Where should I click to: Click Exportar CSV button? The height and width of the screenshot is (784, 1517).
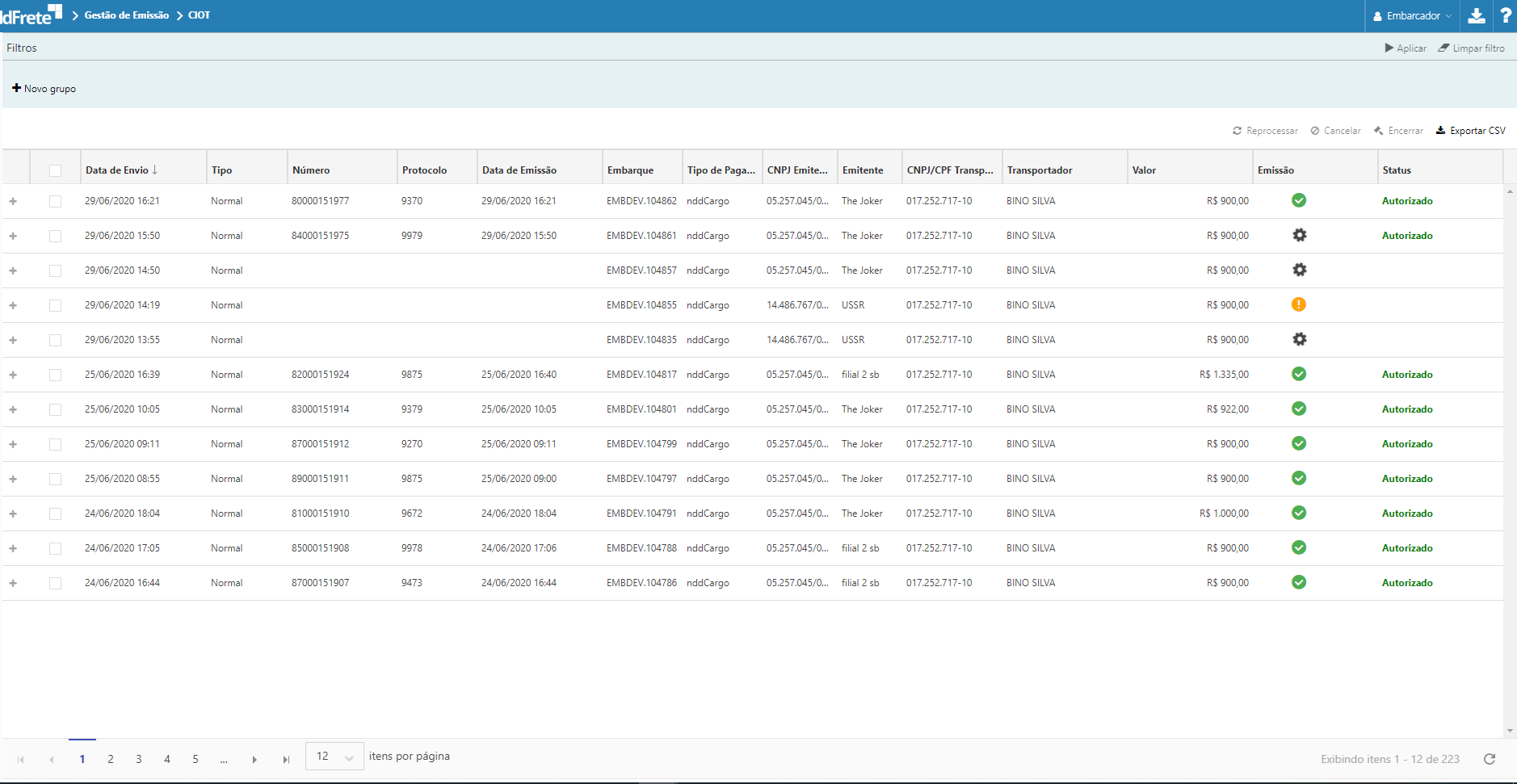pos(1470,131)
